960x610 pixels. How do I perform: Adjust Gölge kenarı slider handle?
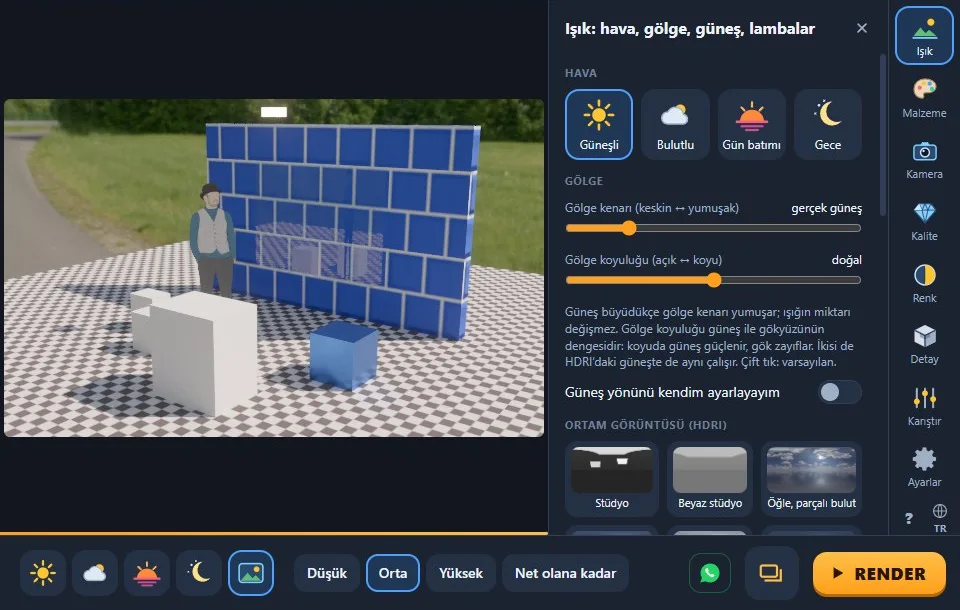(x=629, y=228)
